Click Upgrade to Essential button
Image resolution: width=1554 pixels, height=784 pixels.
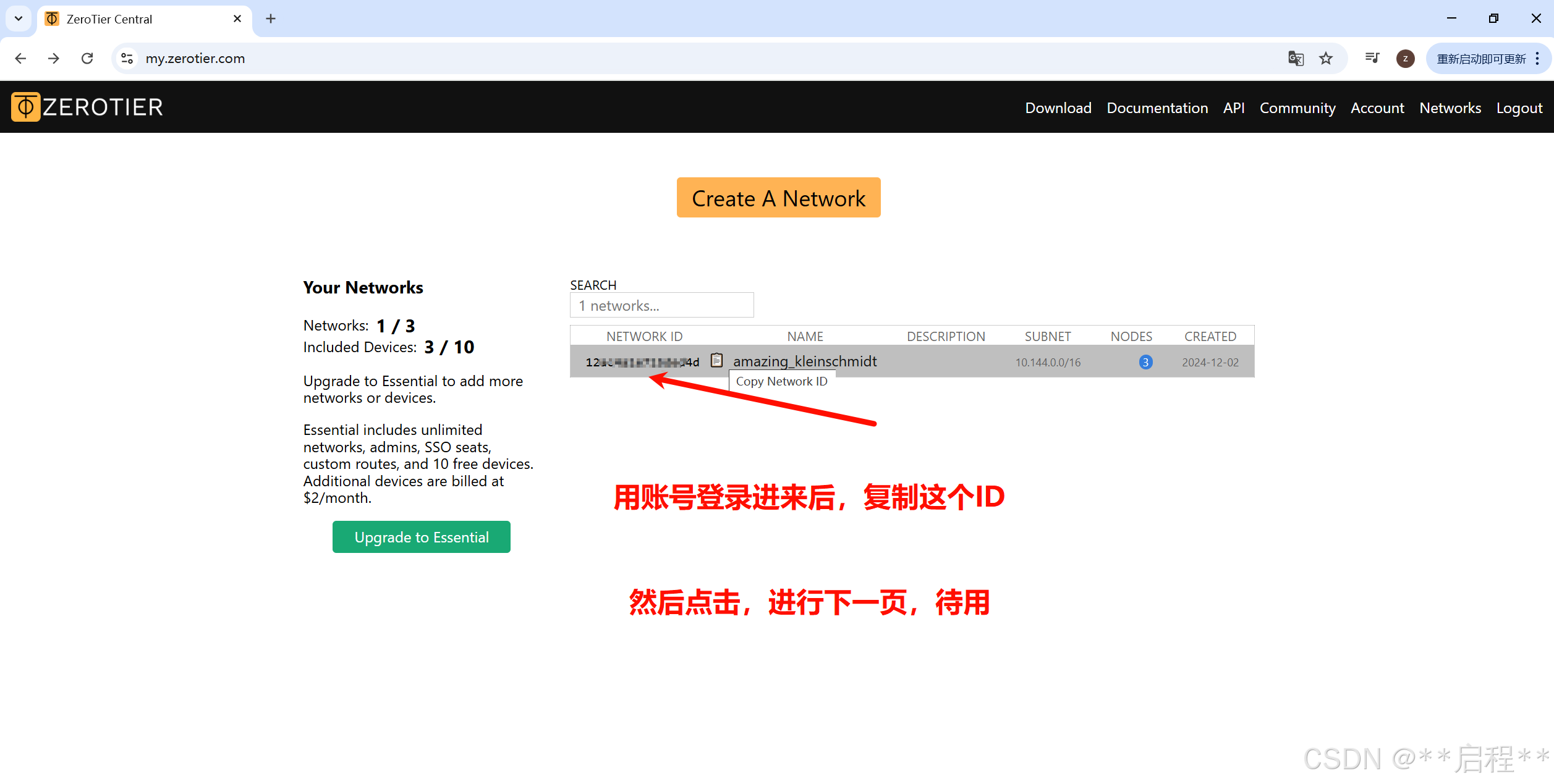click(x=422, y=537)
